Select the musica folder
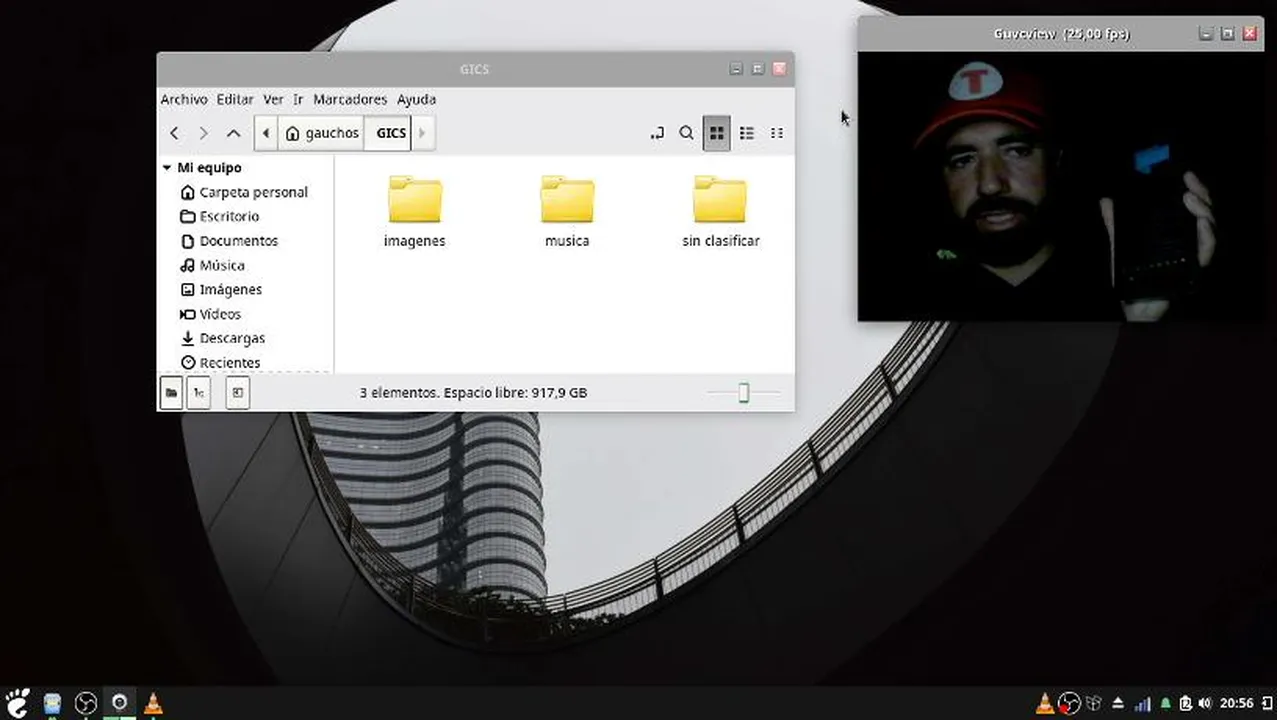Image resolution: width=1277 pixels, height=720 pixels. 567,211
